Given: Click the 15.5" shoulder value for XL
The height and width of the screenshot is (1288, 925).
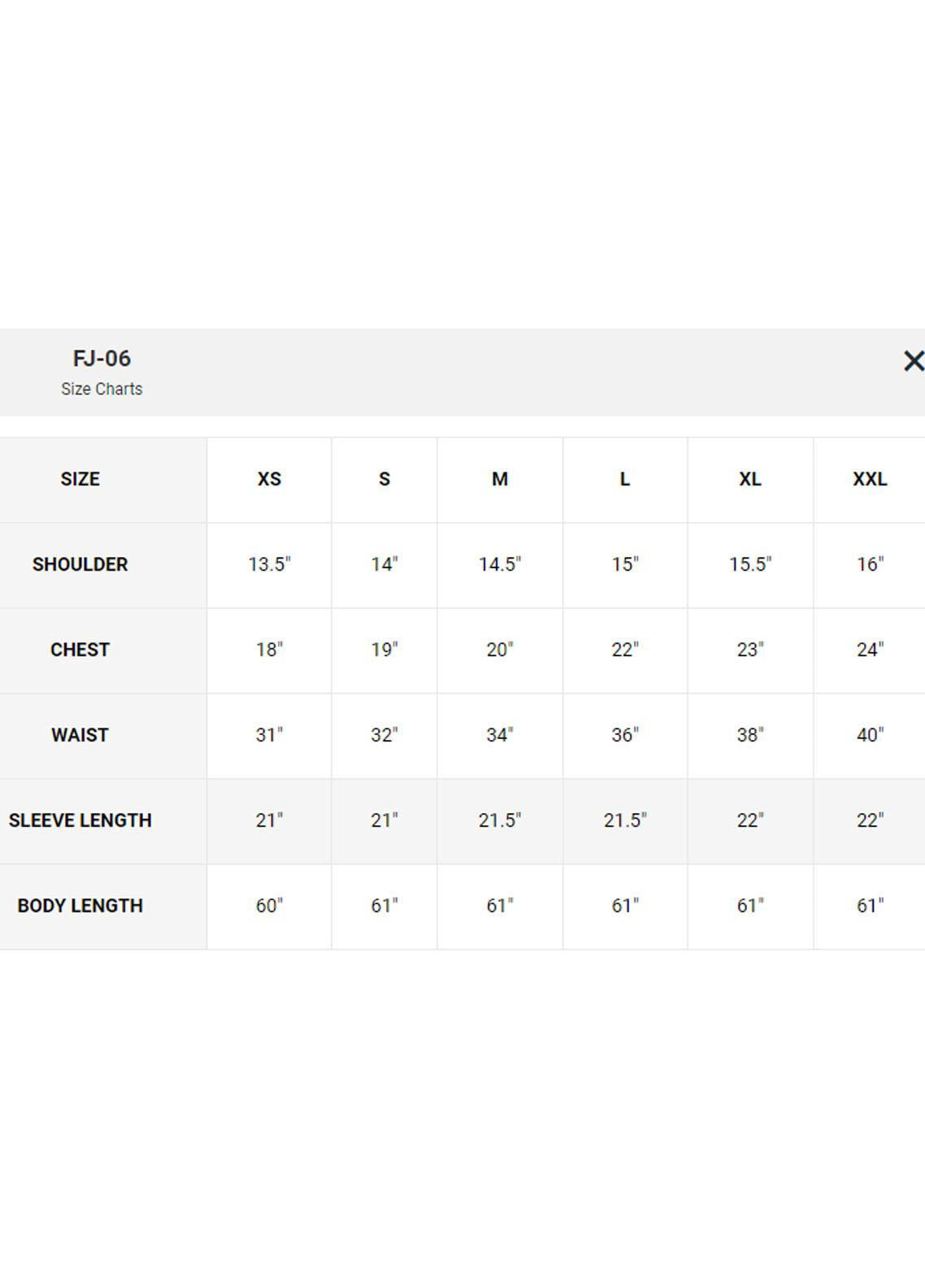Looking at the screenshot, I should pyautogui.click(x=749, y=564).
